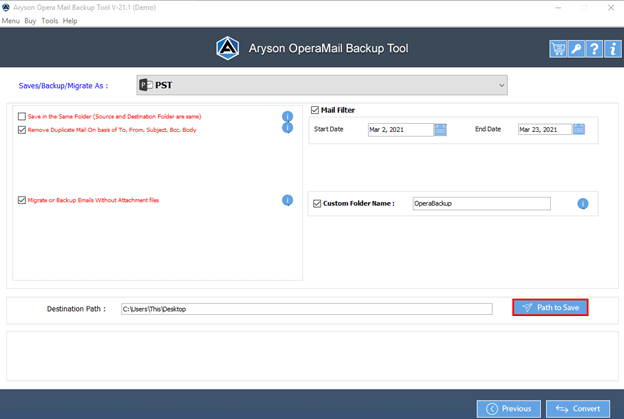Click the shopping cart buy icon
Image resolution: width=624 pixels, height=419 pixels.
(x=558, y=49)
